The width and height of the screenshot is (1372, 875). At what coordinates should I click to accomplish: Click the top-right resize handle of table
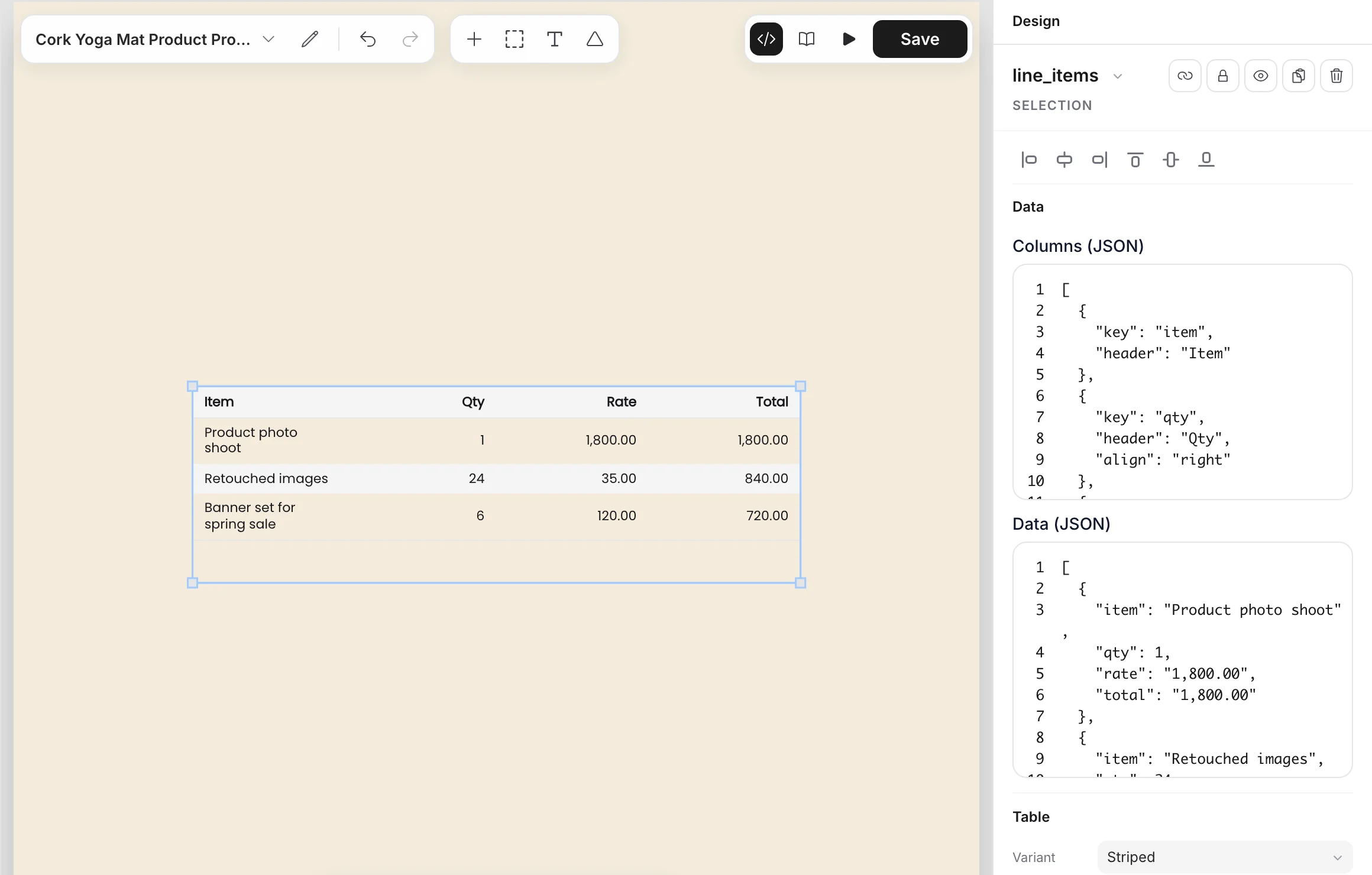point(801,386)
